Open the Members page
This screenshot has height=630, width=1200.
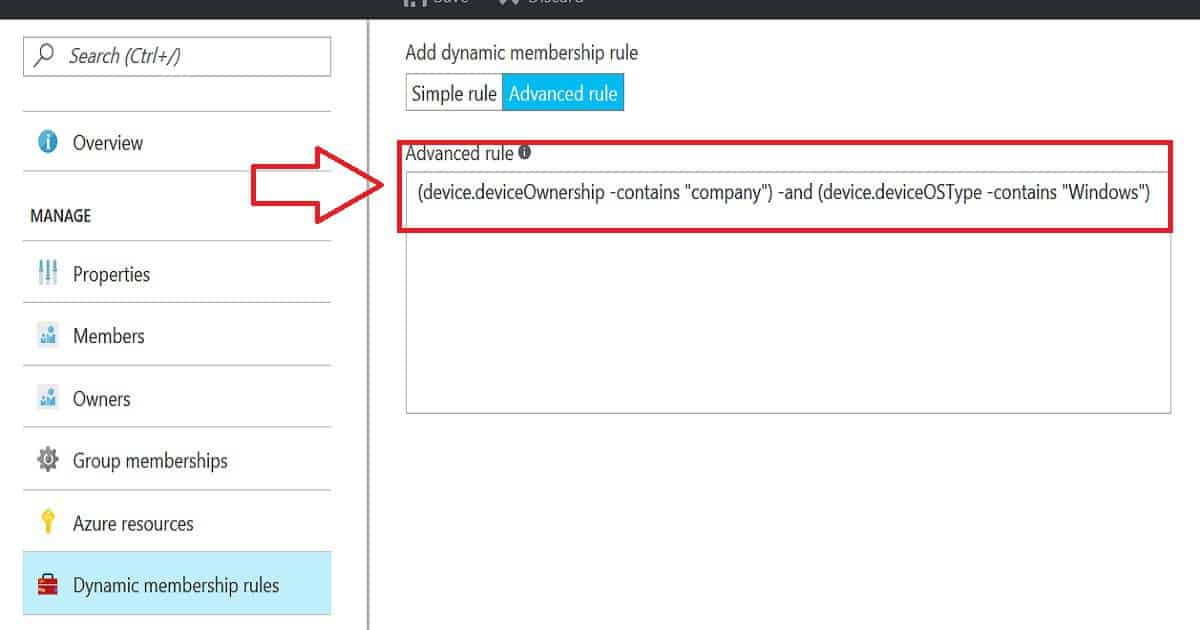177,336
